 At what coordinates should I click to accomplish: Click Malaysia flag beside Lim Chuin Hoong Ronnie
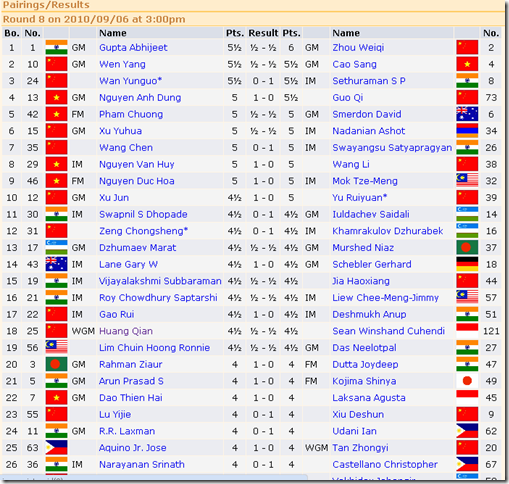coord(56,347)
